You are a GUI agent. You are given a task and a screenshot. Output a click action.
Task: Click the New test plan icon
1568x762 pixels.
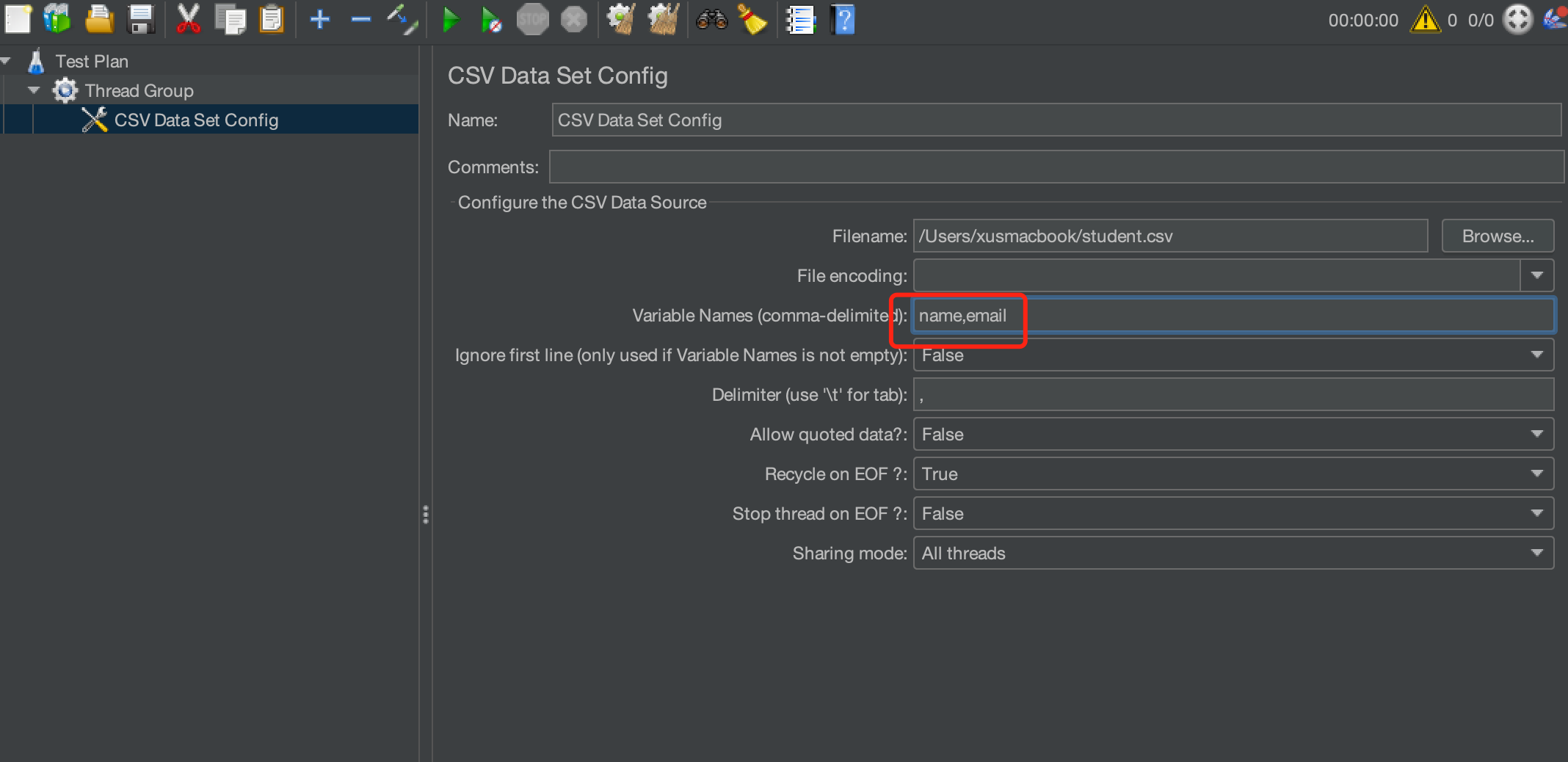tap(18, 19)
